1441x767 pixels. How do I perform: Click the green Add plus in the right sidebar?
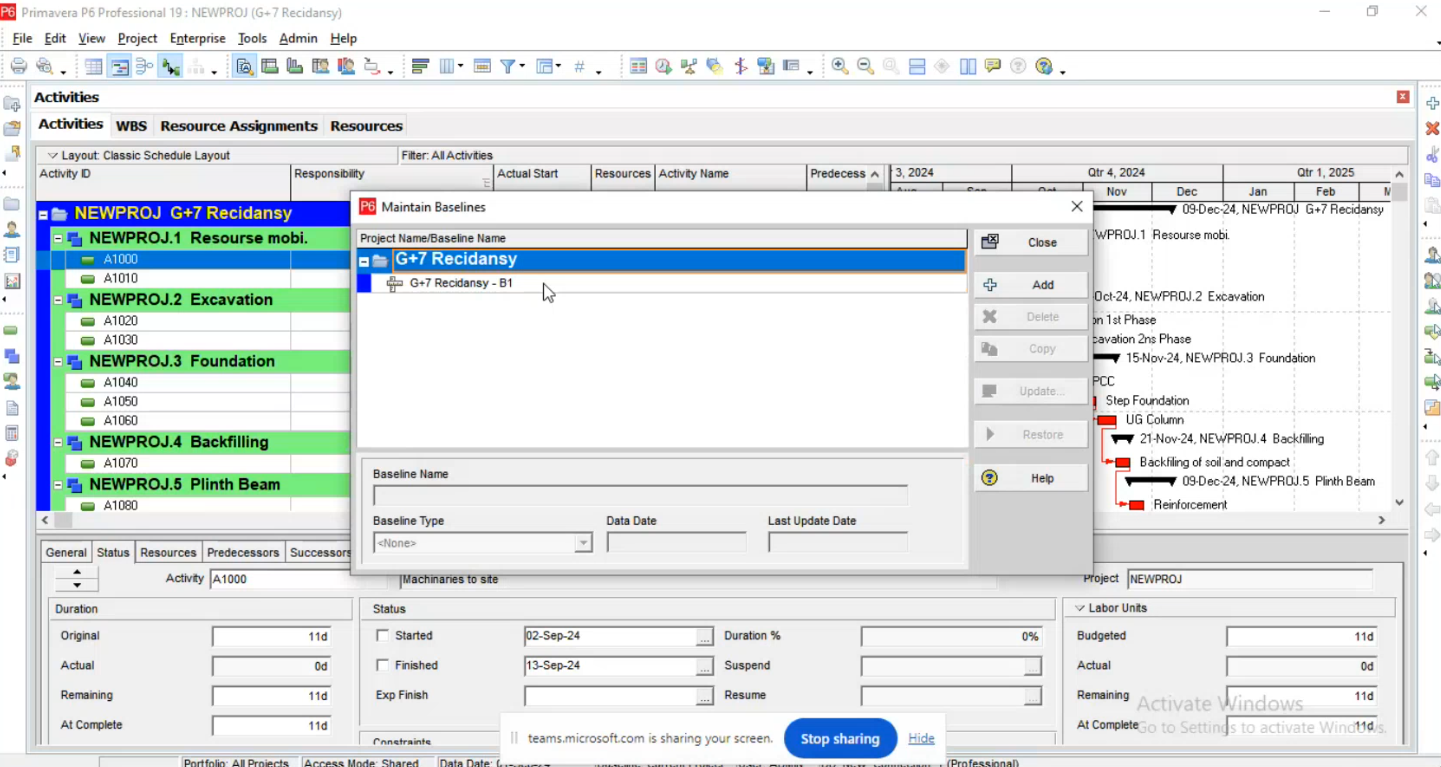(x=1432, y=104)
